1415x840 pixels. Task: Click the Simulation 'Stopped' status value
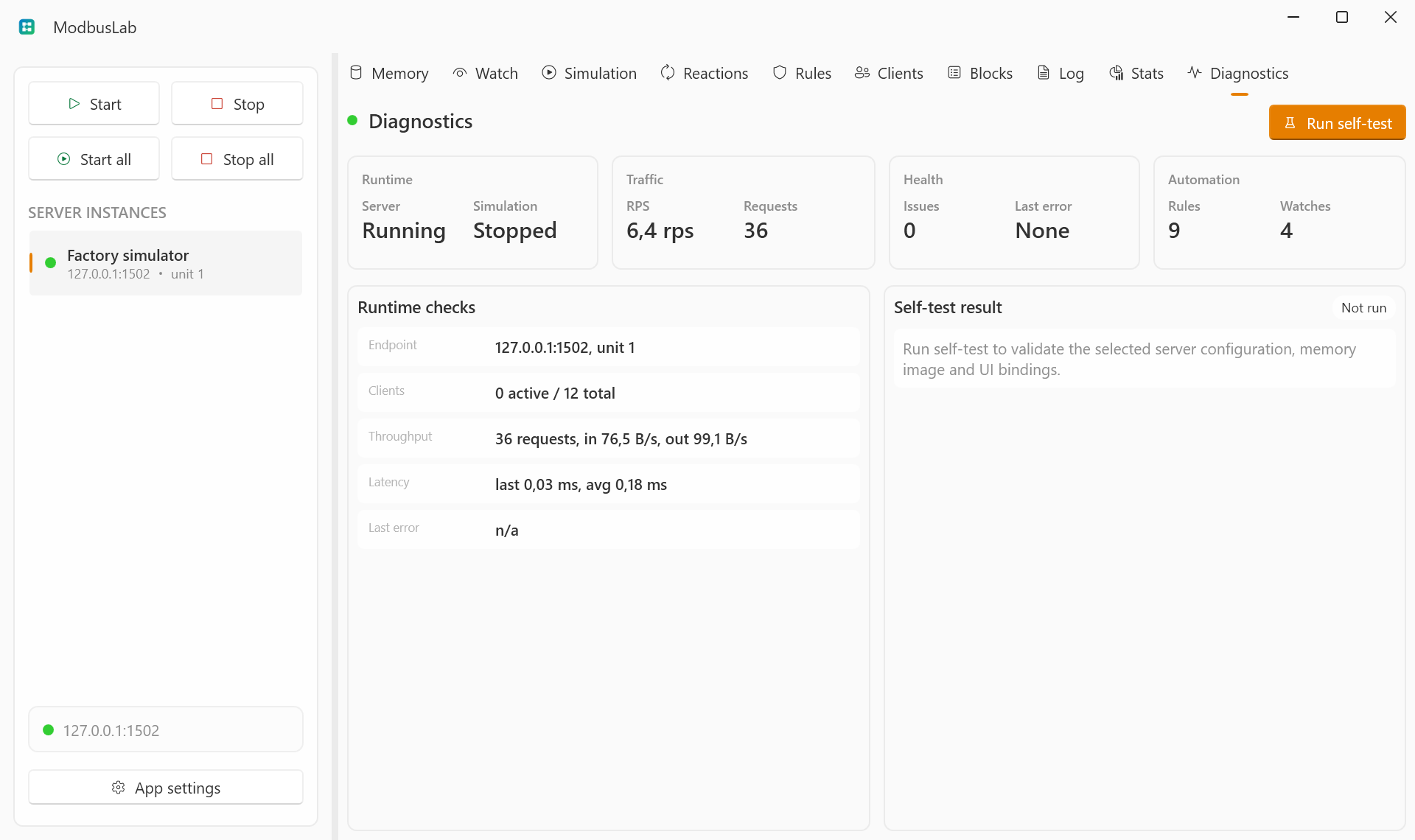(514, 231)
